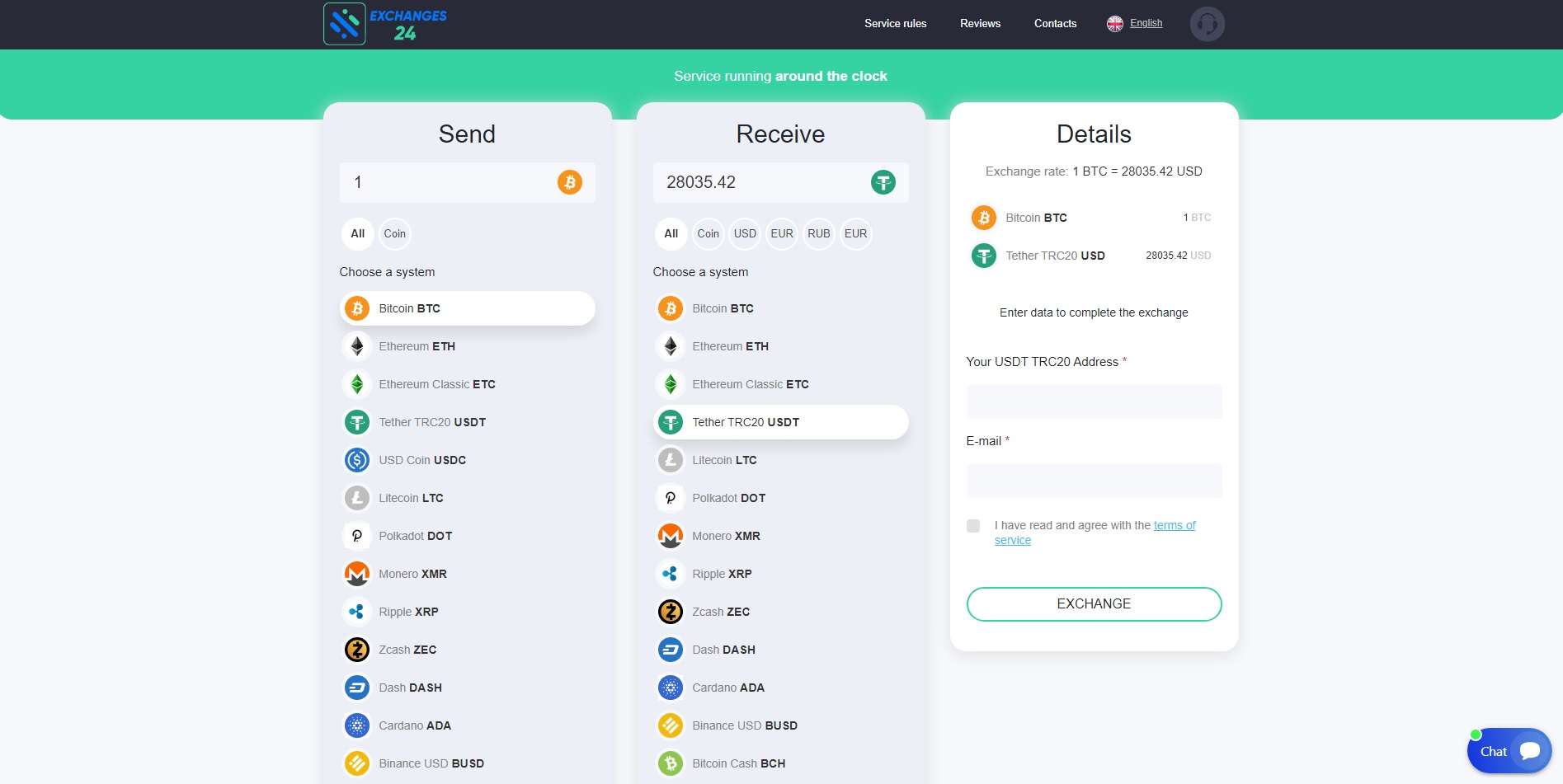Choose Ethereum ETH in Receive list

point(780,346)
